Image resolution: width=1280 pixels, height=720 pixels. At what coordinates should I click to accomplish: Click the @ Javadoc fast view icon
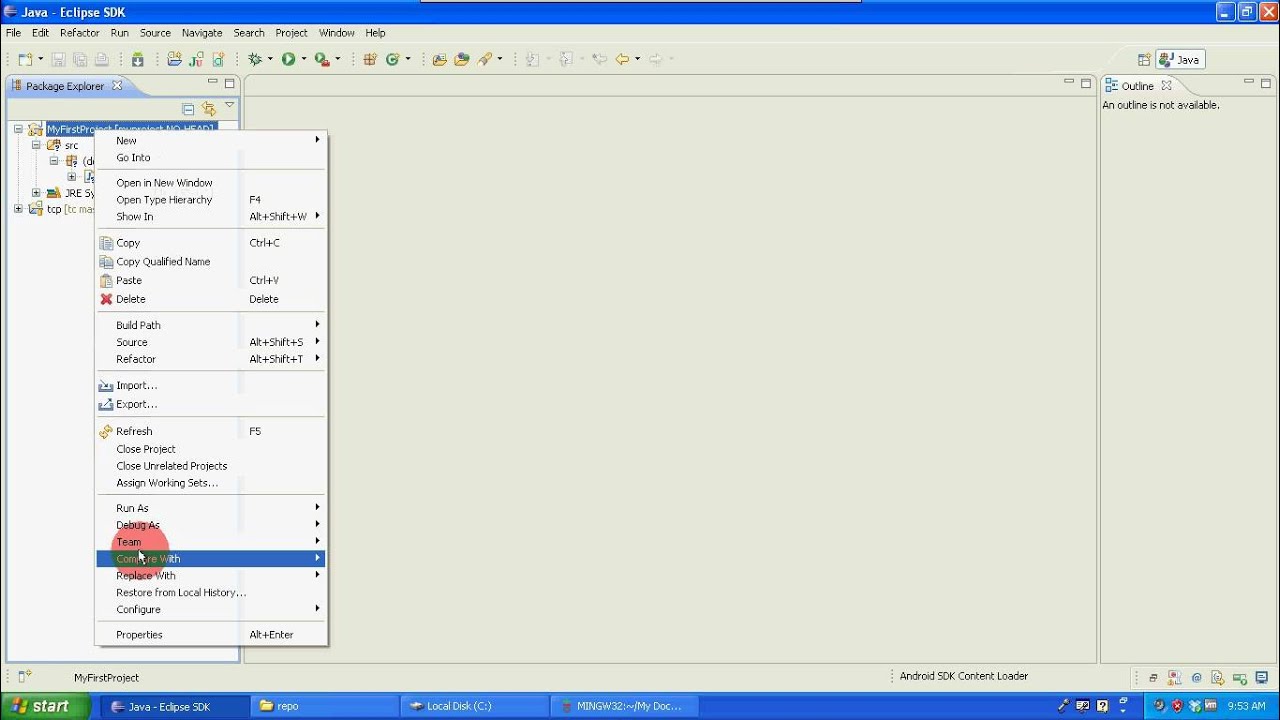pos(1196,678)
